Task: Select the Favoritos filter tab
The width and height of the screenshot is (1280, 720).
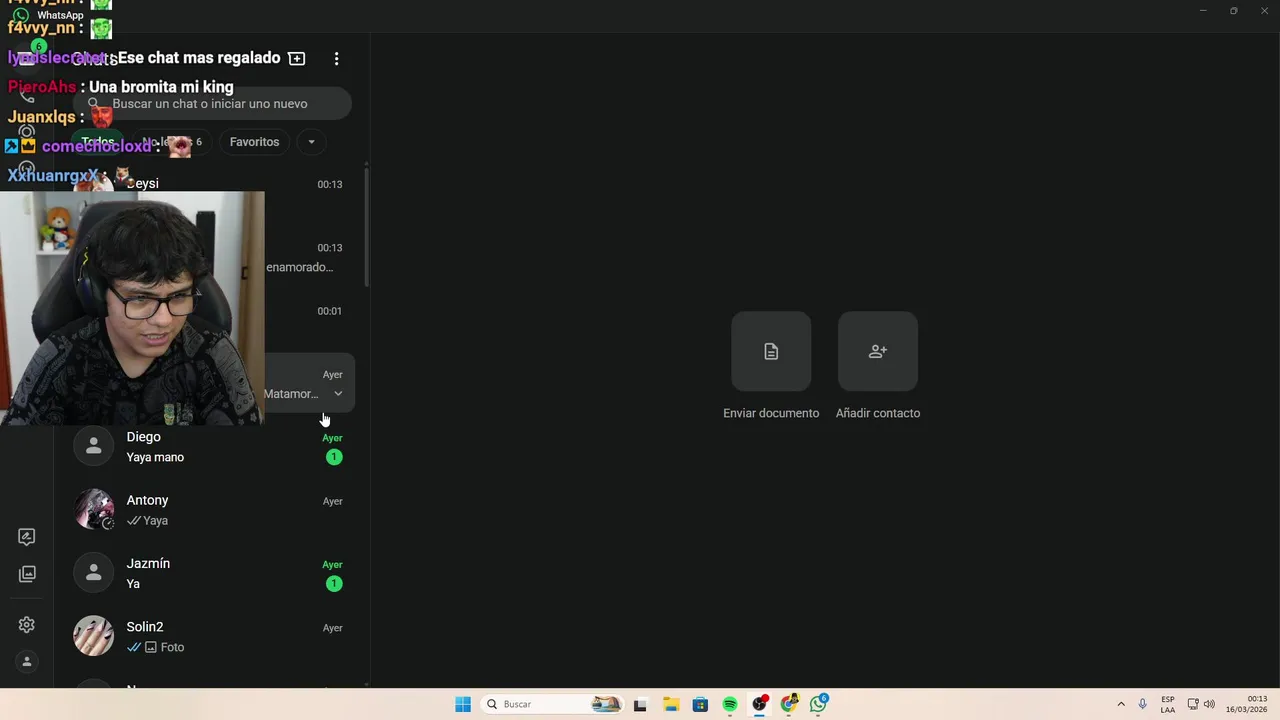Action: tap(254, 142)
